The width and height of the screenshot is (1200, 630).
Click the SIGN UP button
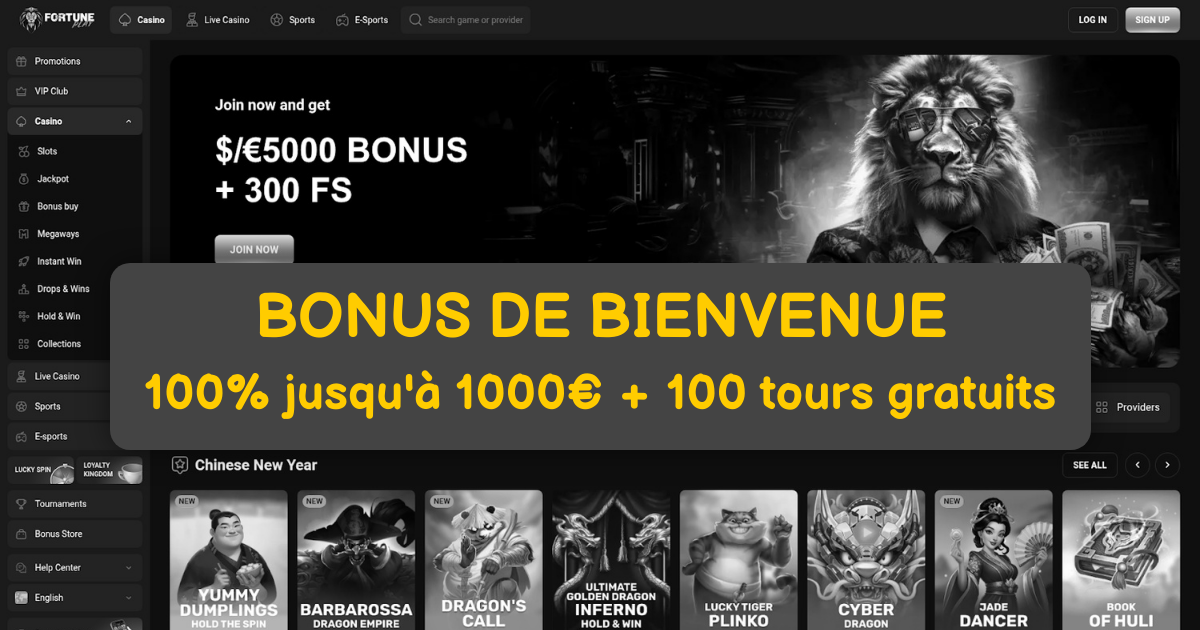[1153, 20]
